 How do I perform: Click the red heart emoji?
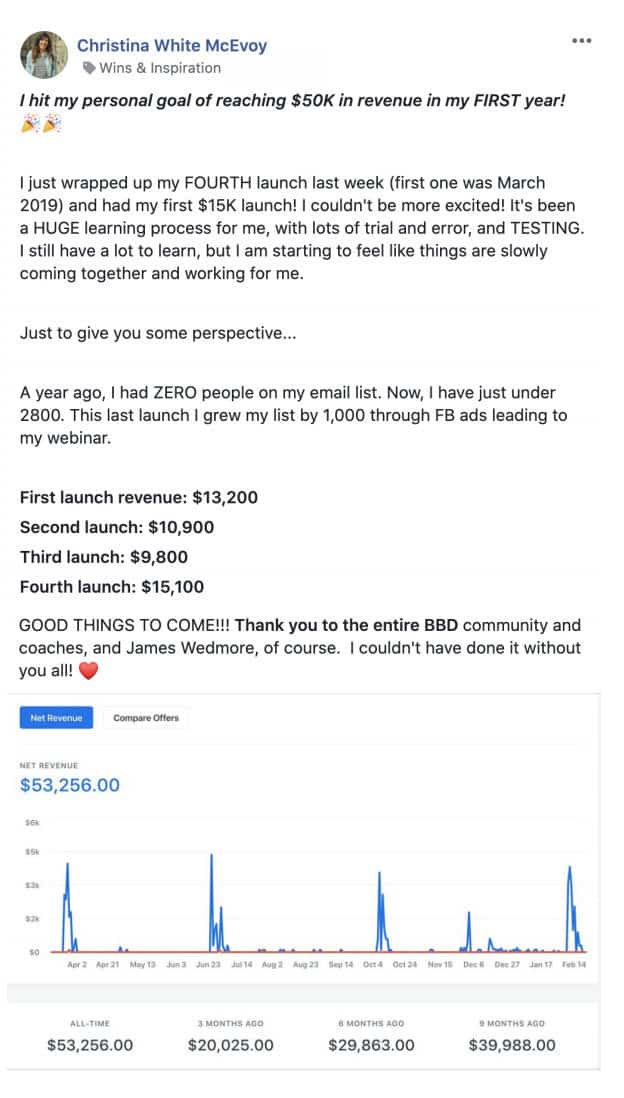[88, 672]
